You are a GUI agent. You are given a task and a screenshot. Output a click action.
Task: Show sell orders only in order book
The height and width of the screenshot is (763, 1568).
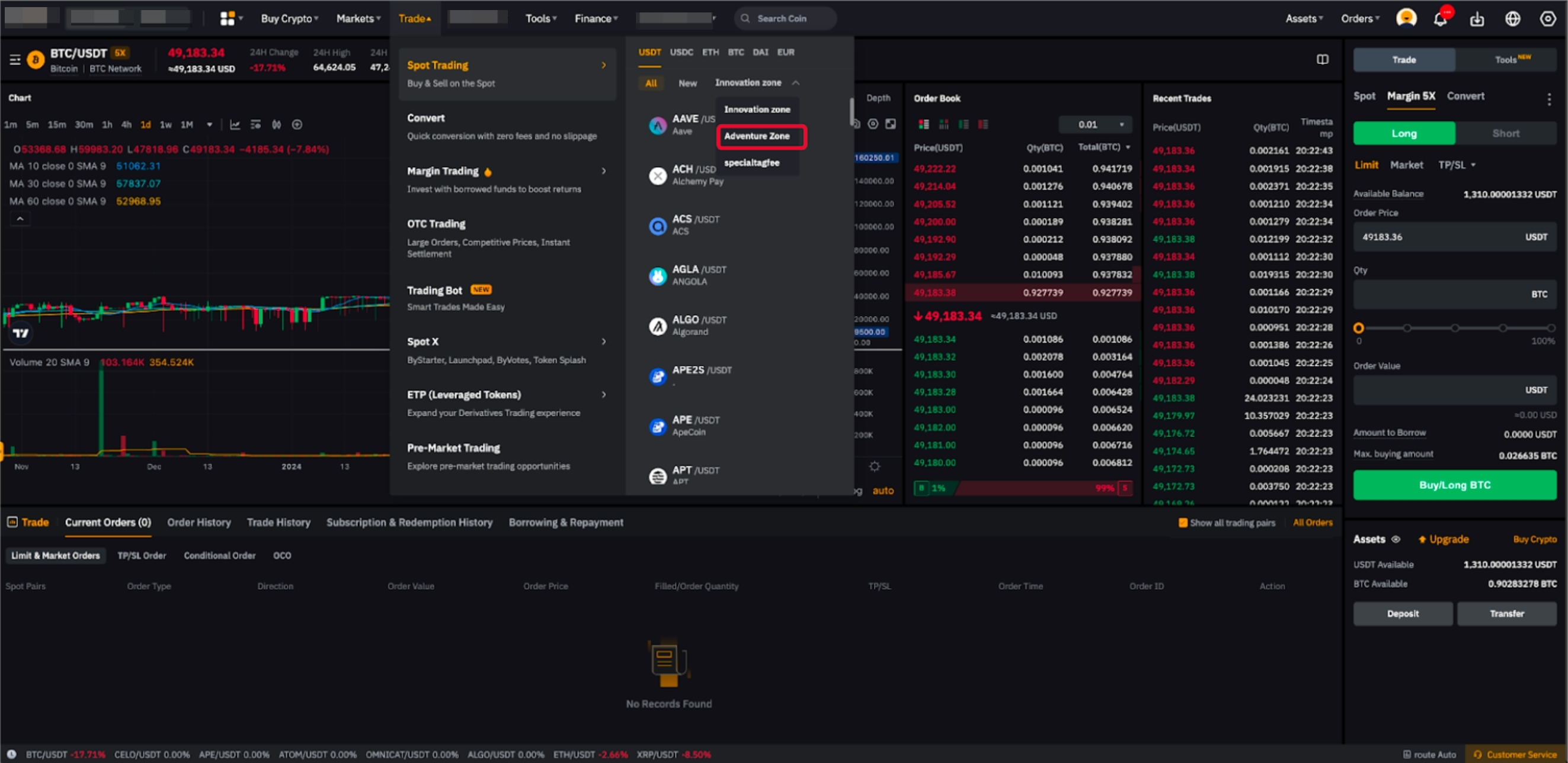(x=983, y=125)
